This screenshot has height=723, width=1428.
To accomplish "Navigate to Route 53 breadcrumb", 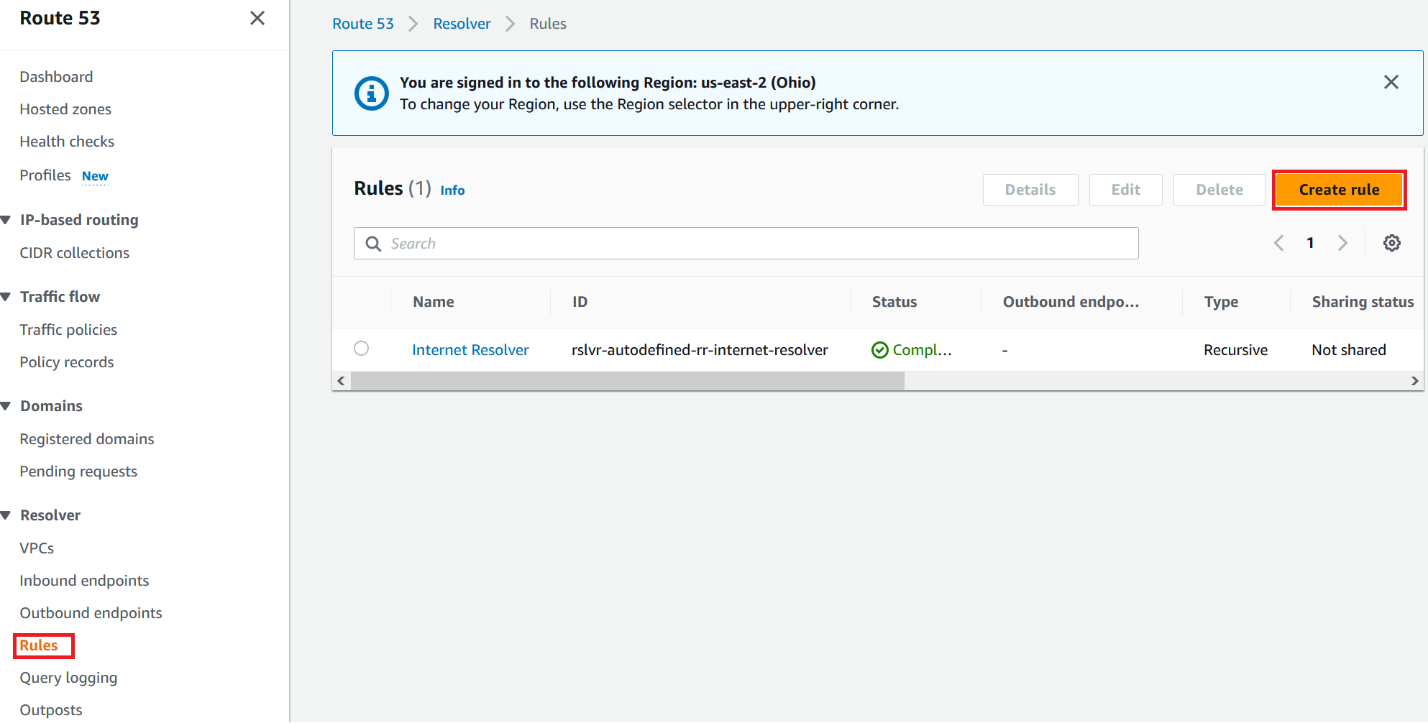I will pyautogui.click(x=363, y=24).
